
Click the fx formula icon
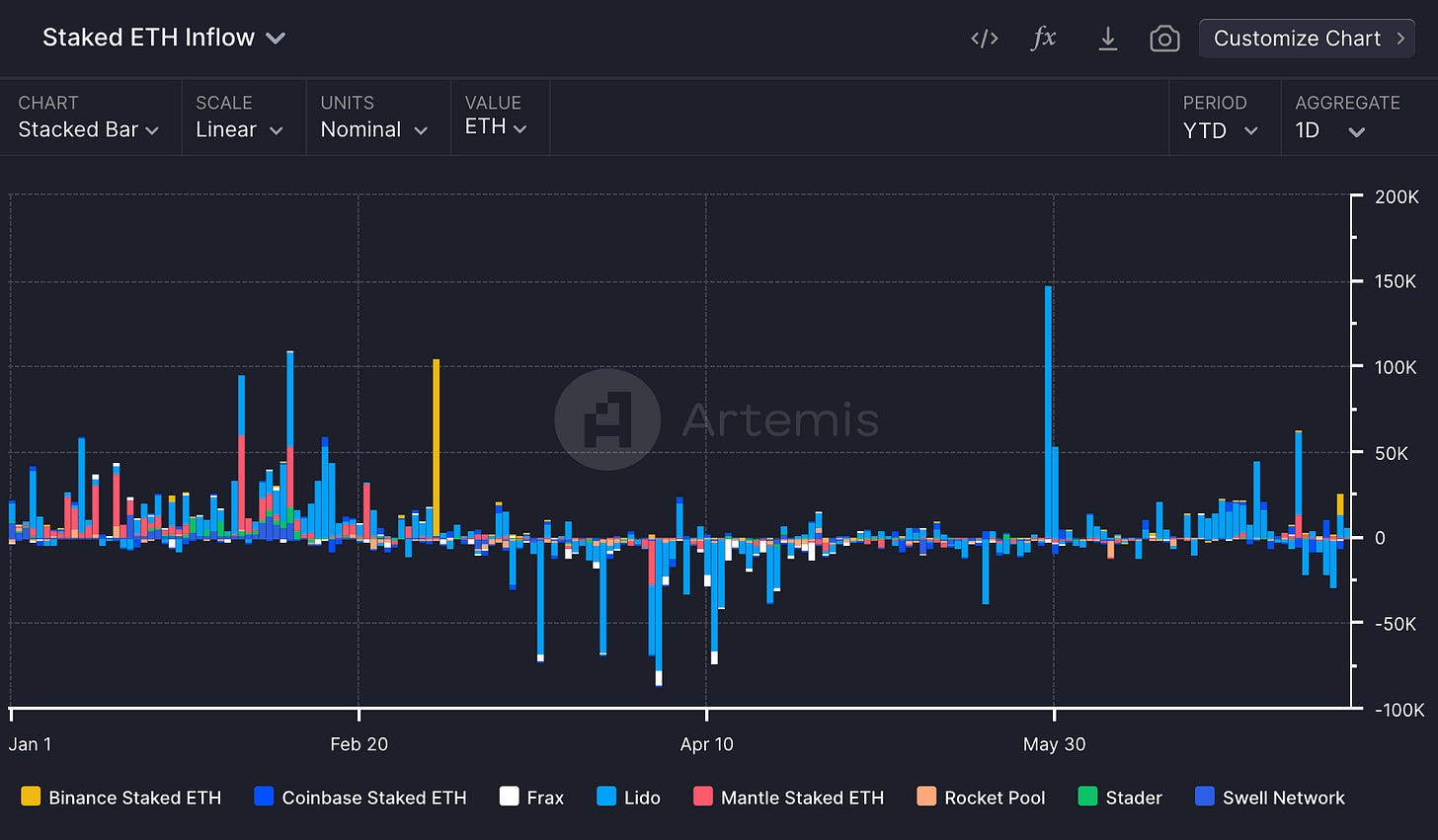click(x=1044, y=38)
